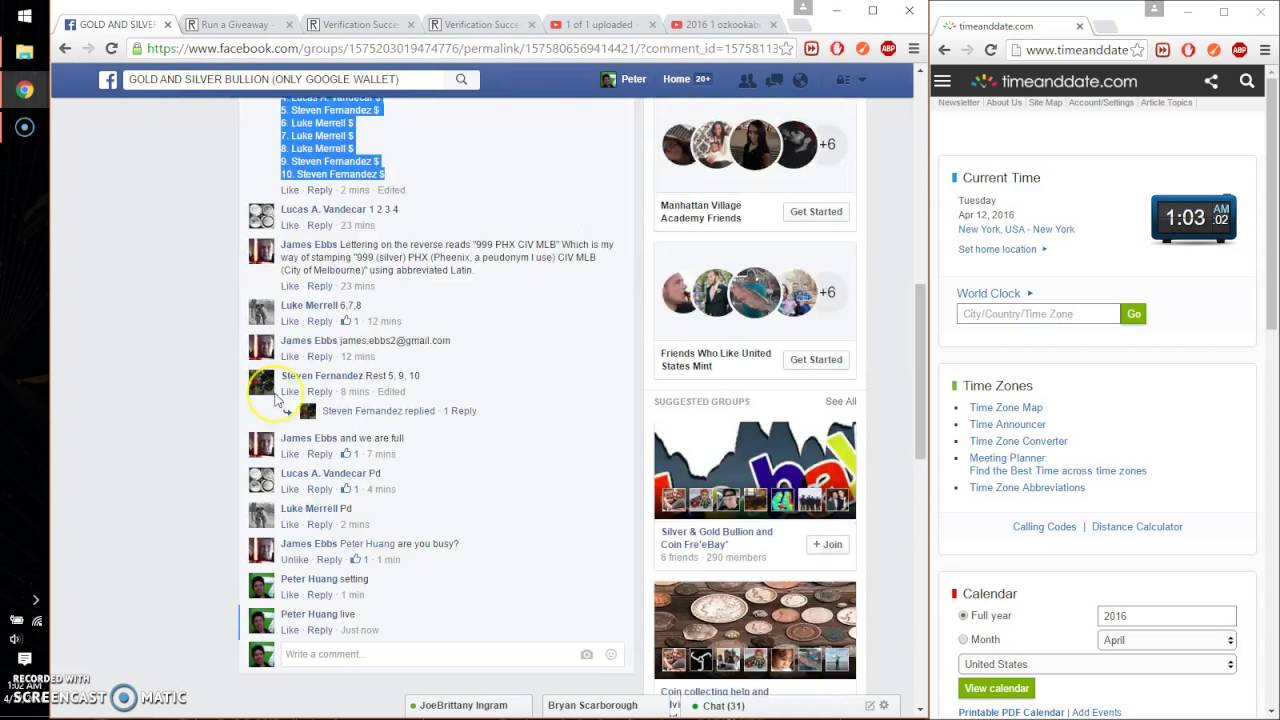1280x720 pixels.
Task: Join Silver & Gold Bullion group
Action: pyautogui.click(x=828, y=545)
